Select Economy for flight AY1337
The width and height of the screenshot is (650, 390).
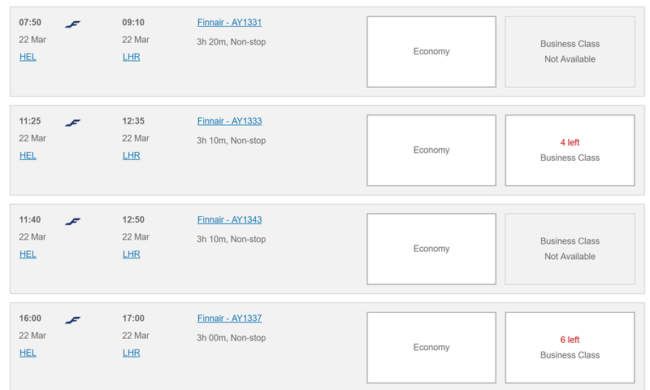coord(431,348)
